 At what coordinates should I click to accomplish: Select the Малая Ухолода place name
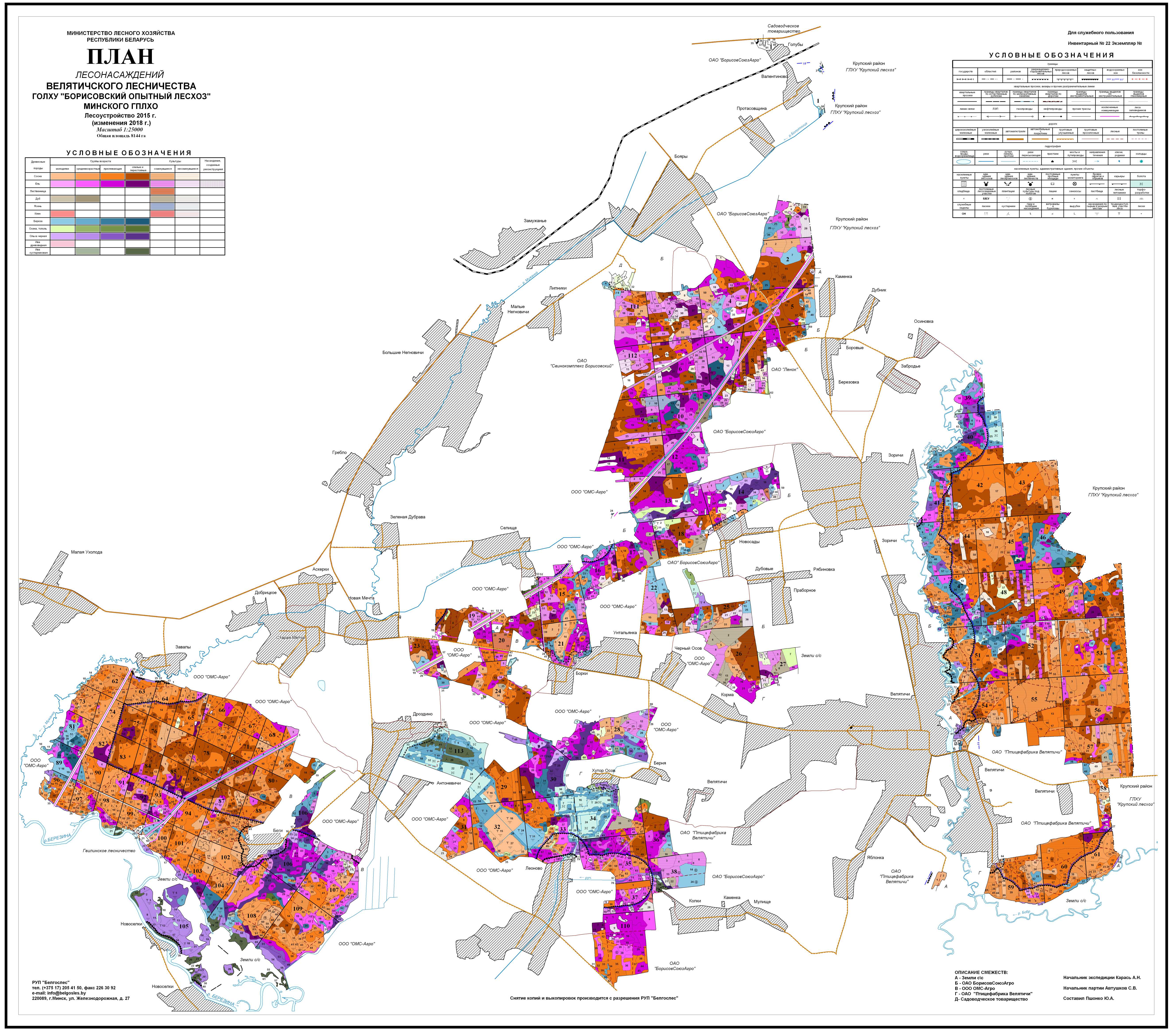coord(87,552)
